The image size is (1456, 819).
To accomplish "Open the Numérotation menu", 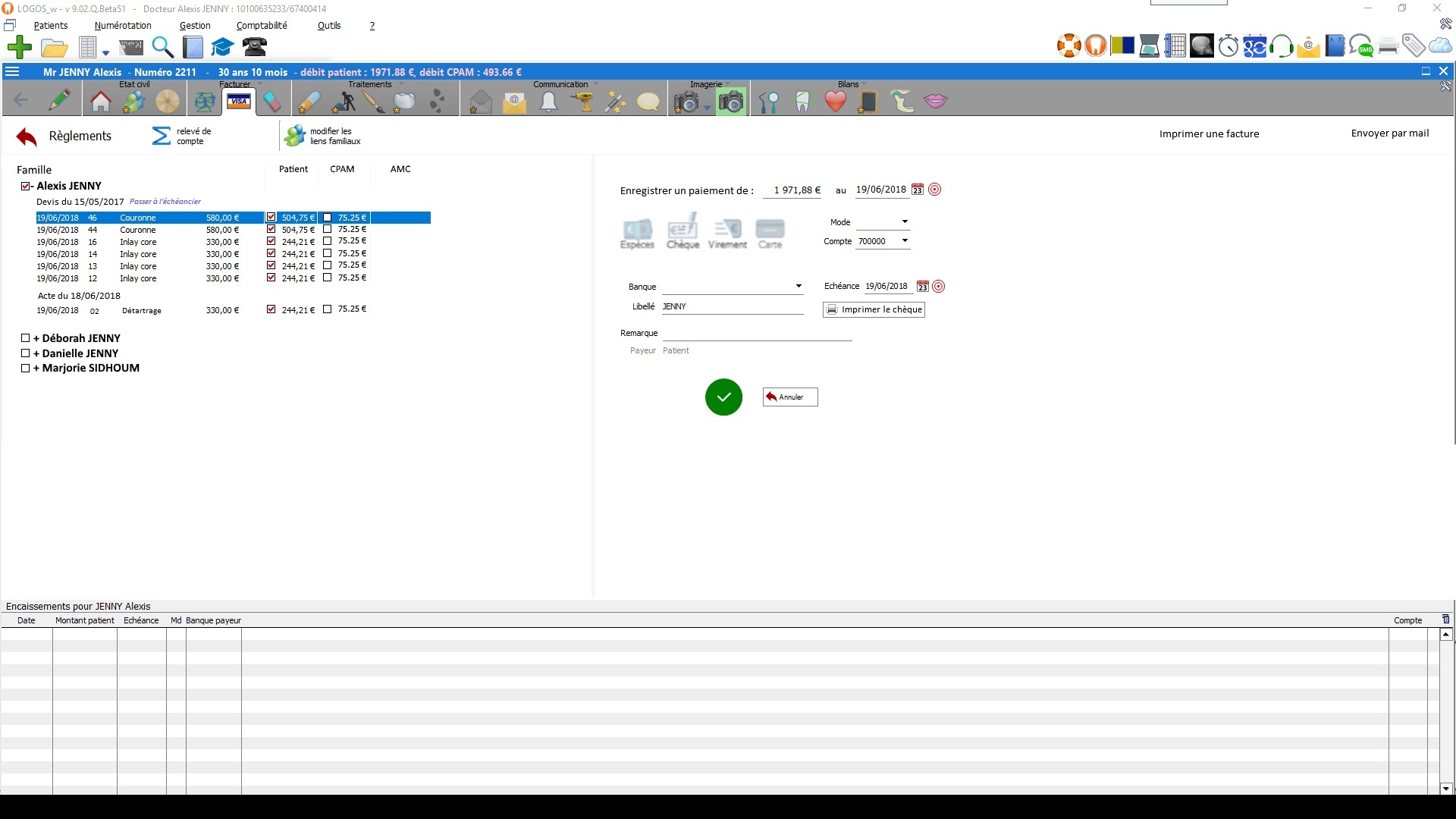I will 123,26.
